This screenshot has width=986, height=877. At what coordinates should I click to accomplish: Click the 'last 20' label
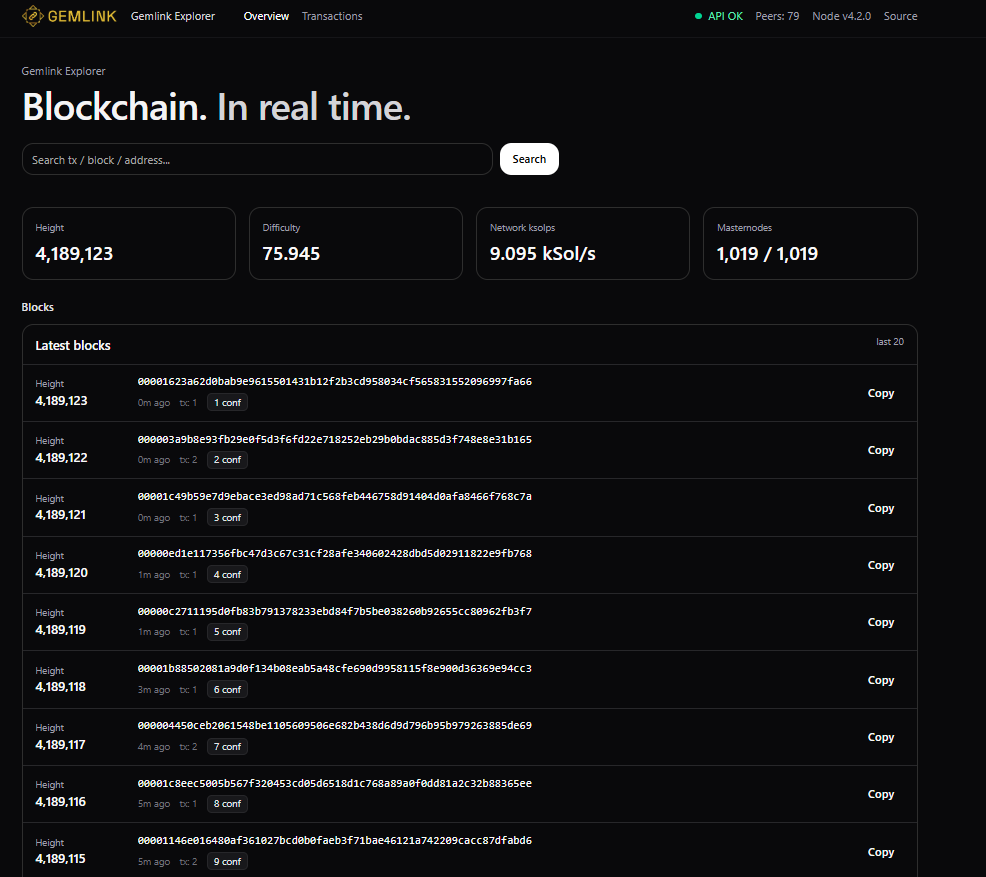tap(889, 341)
